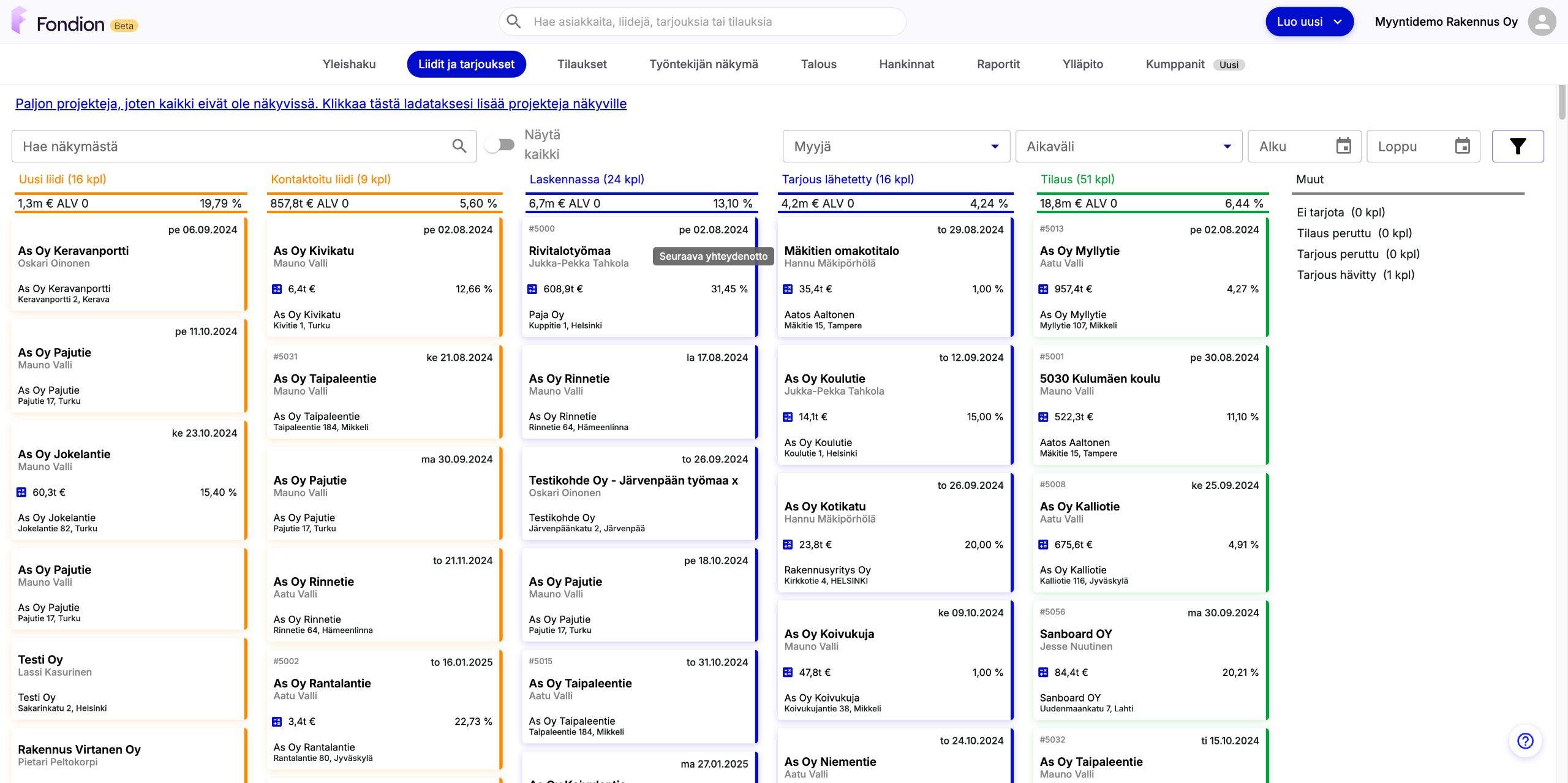Click calculator icon on As Oy Kivikatu card
Viewport: 1568px width, 783px height.
tap(277, 289)
